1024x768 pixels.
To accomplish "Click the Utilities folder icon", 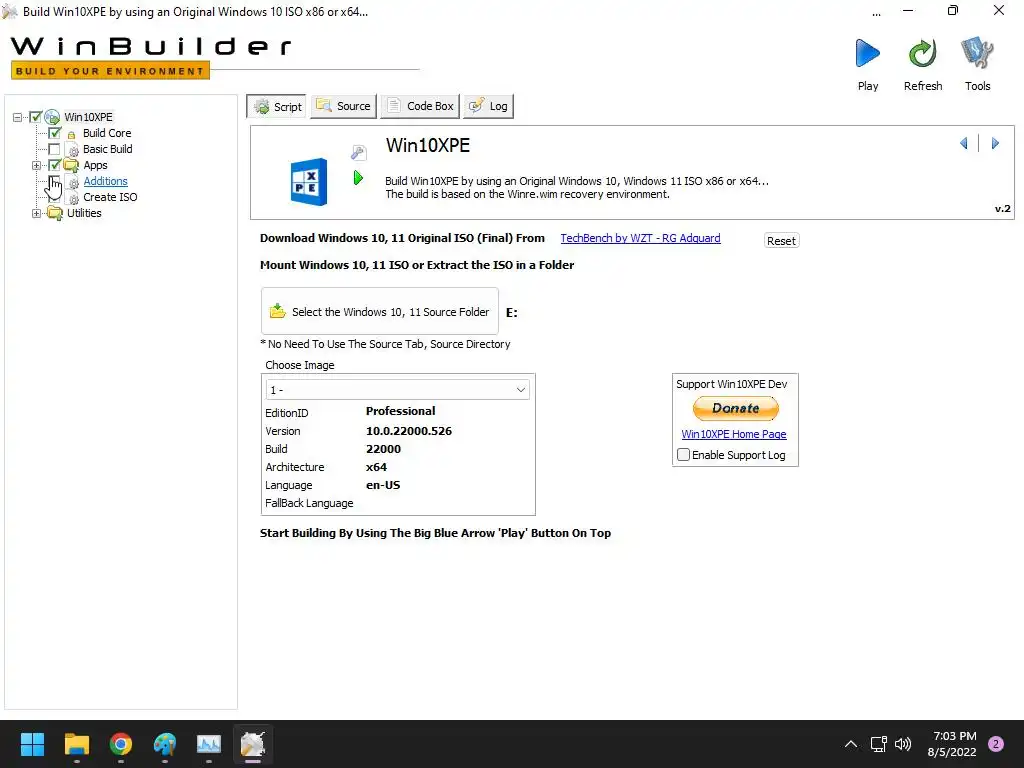I will (x=55, y=213).
